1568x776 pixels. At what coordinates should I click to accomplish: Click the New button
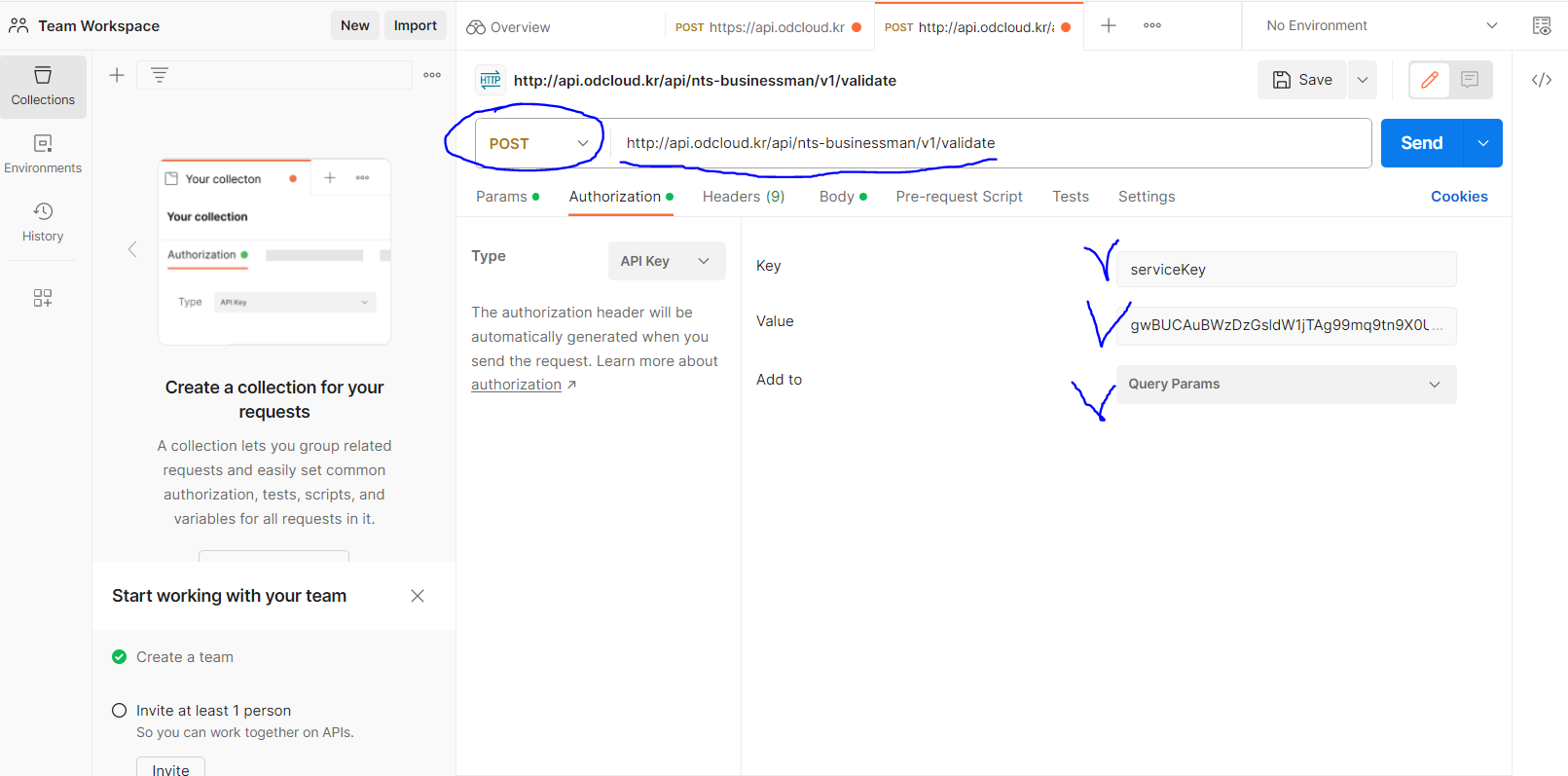[355, 25]
